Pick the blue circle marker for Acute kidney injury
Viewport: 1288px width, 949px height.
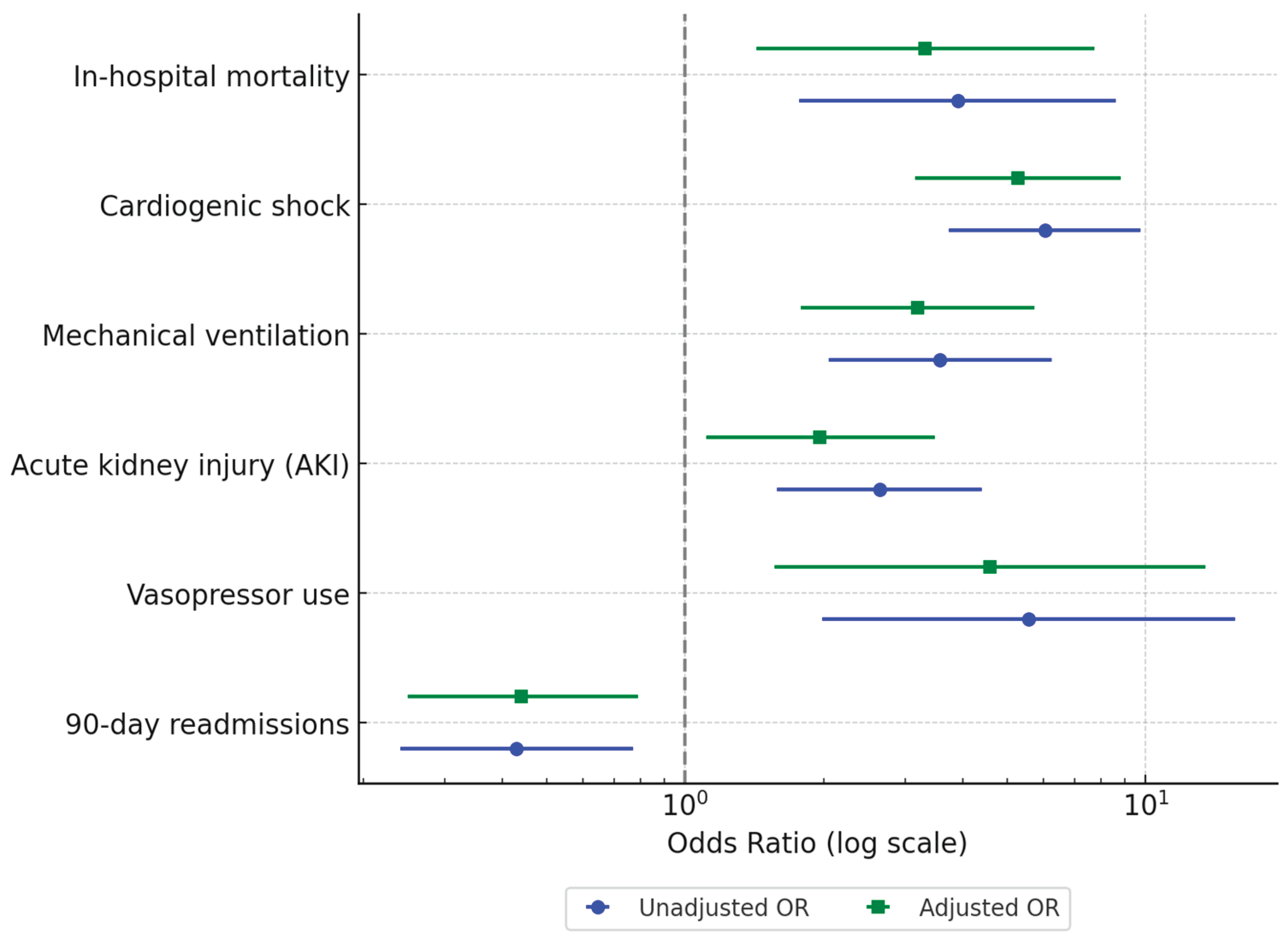pyautogui.click(x=880, y=490)
